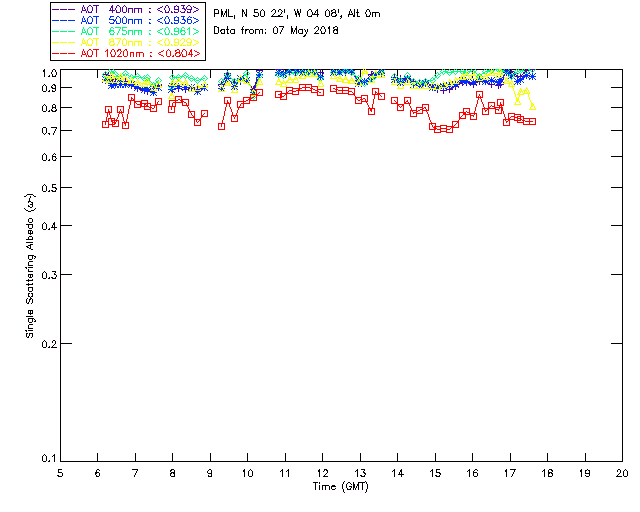Click the 13 tick label on time axis
The image size is (640, 512).
[360, 473]
